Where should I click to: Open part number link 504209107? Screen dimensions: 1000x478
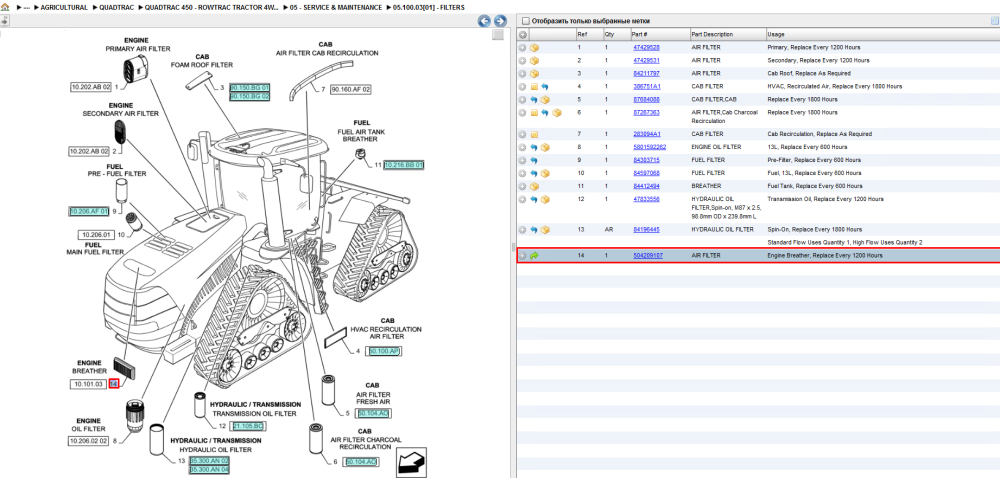(647, 256)
